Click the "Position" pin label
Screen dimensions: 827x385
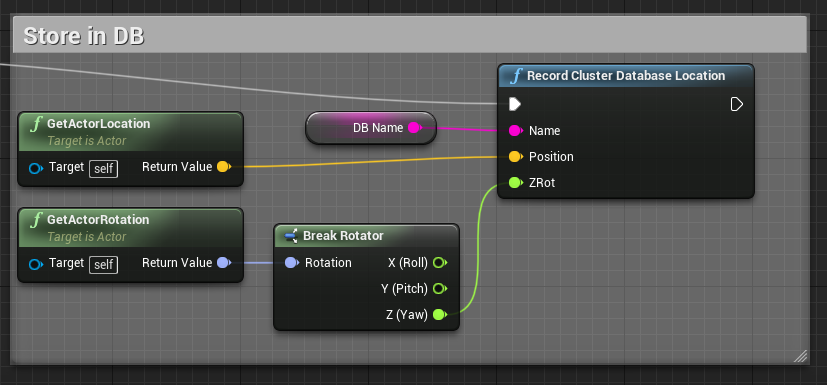551,157
